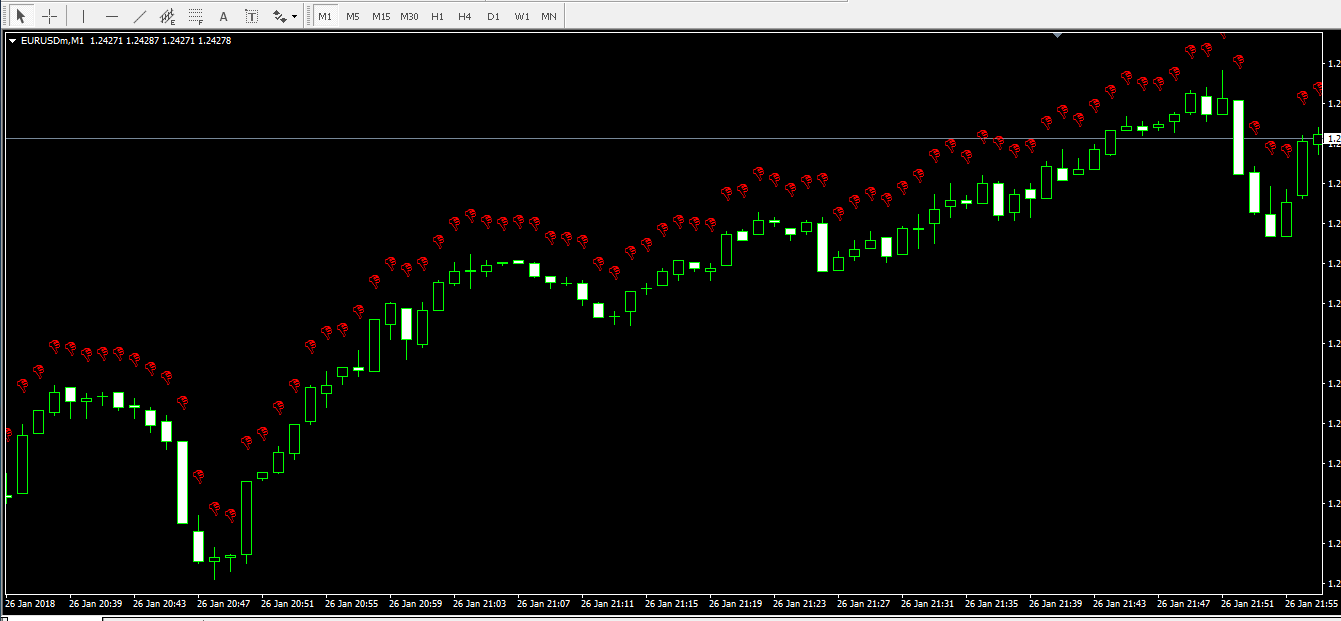Image resolution: width=1341 pixels, height=621 pixels.
Task: Select the trendline drawing tool
Action: coord(139,16)
